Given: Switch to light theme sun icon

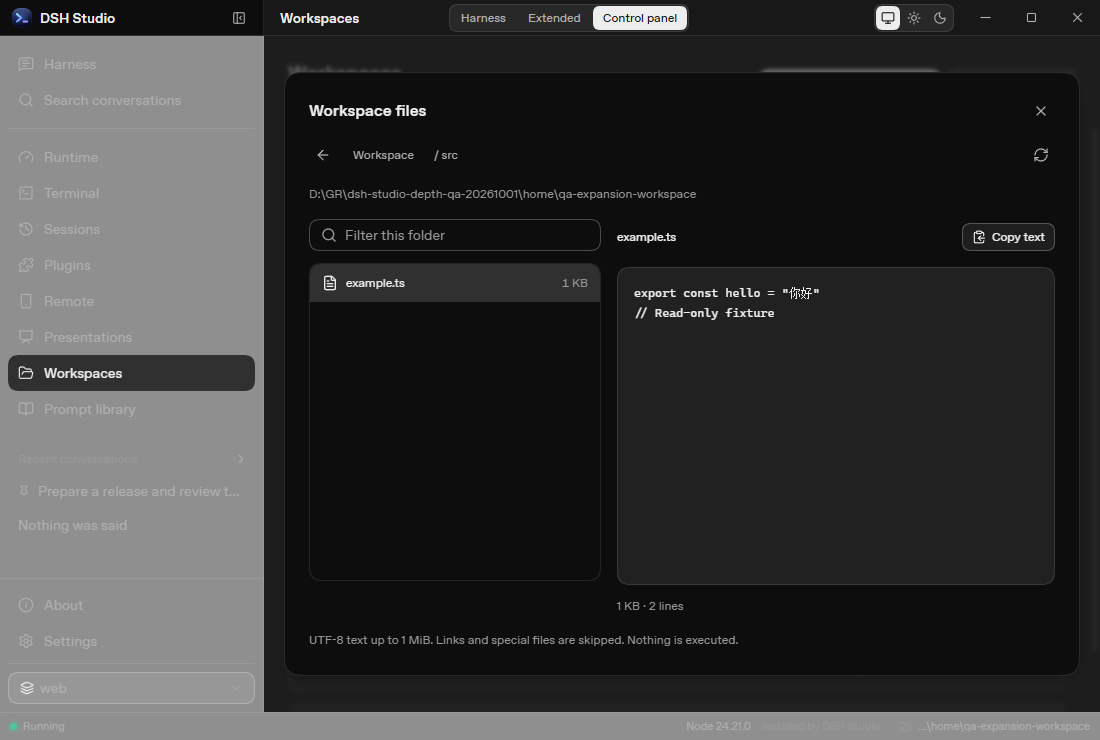Looking at the screenshot, I should (913, 18).
